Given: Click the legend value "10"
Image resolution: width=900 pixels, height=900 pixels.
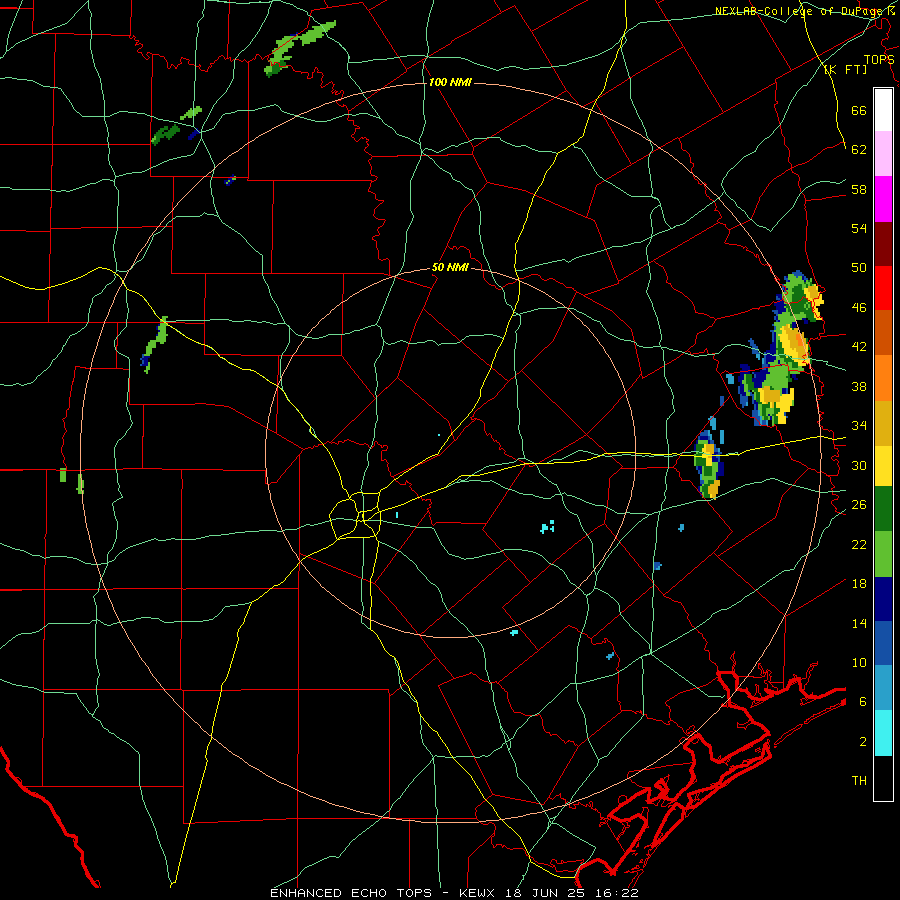Looking at the screenshot, I should pos(859,663).
